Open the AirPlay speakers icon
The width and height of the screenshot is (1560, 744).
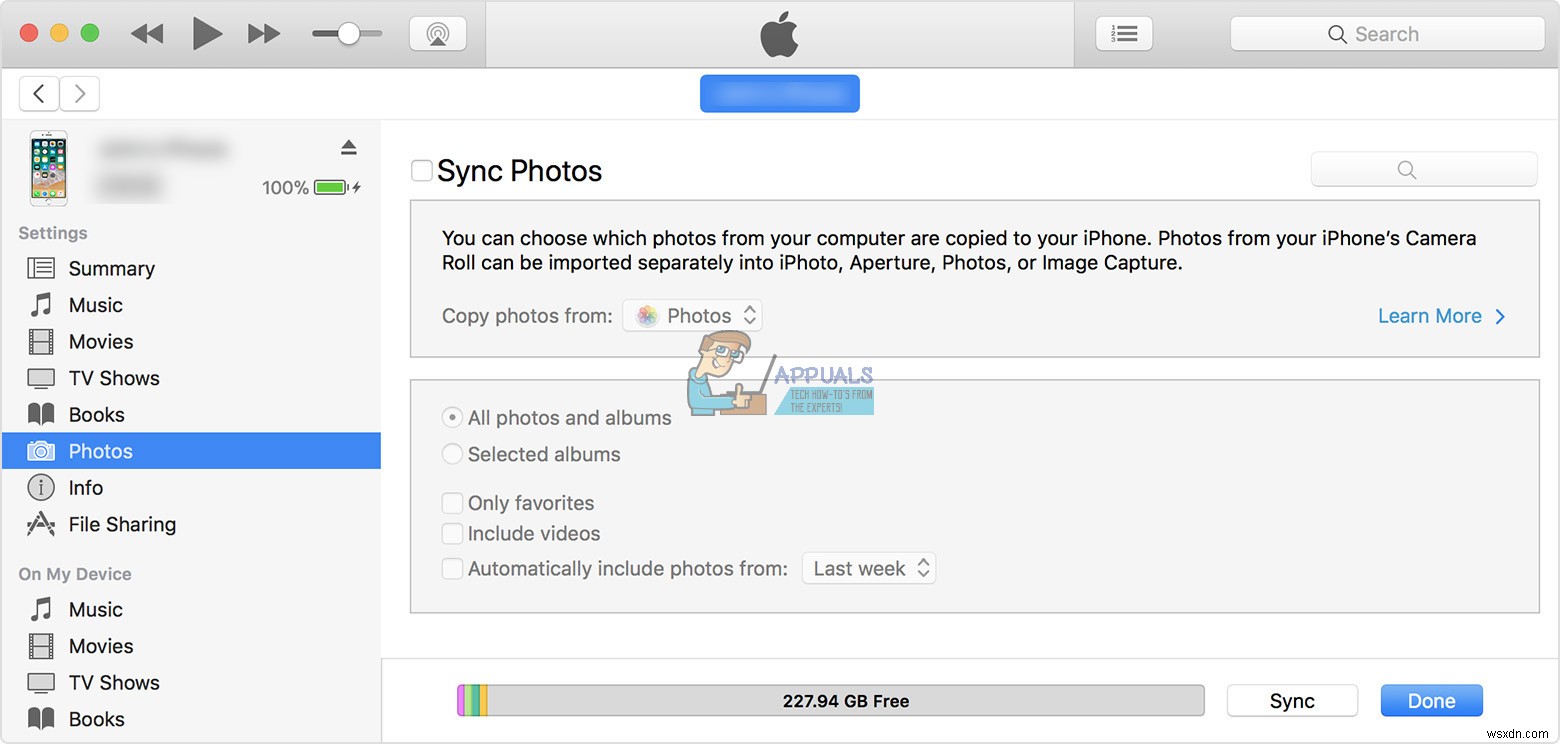(438, 32)
